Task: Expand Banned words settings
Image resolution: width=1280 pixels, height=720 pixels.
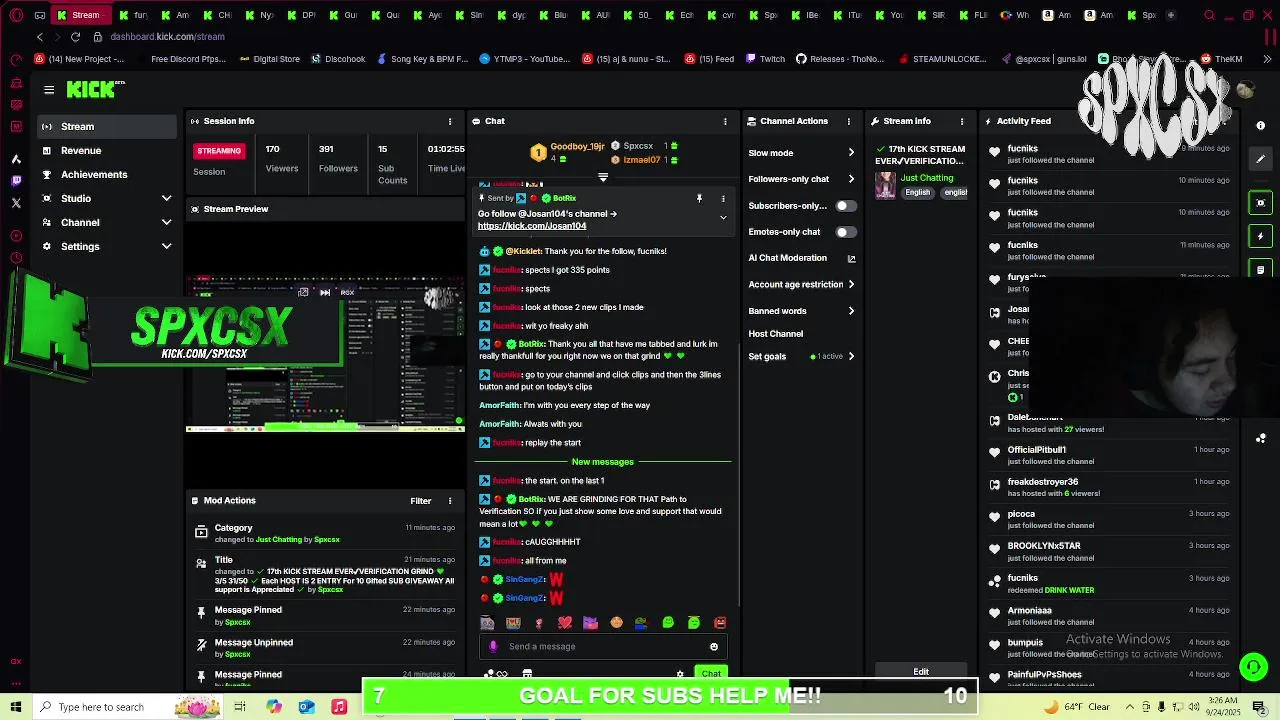Action: [x=851, y=311]
